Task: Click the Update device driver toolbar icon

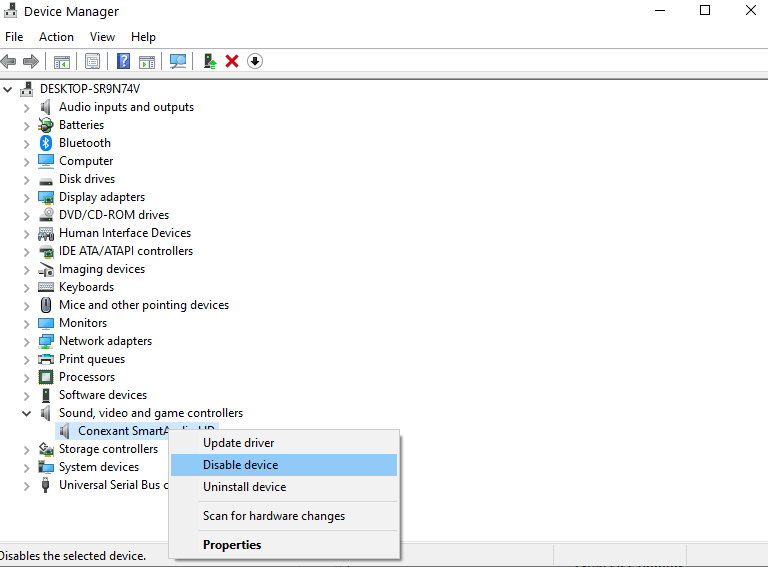Action: (210, 61)
